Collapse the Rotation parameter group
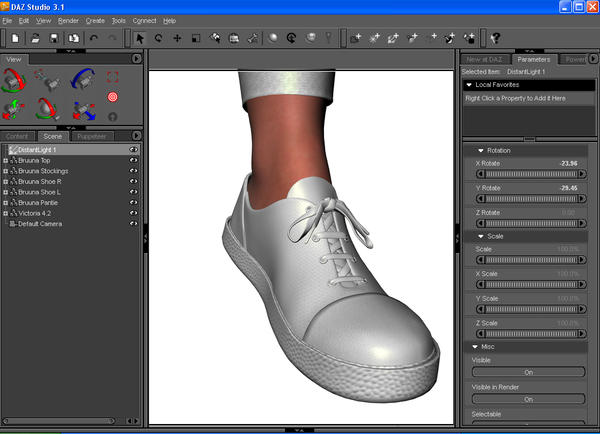Screen dimensions: 600x434 click(x=481, y=150)
